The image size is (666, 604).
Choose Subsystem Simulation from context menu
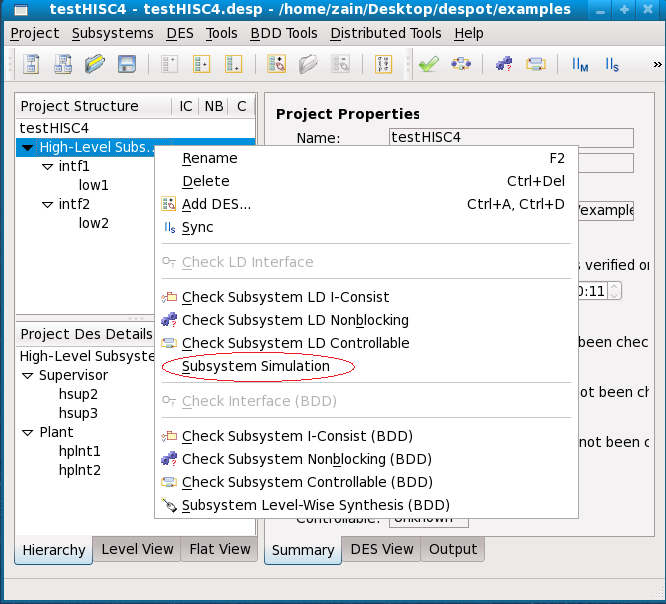[x=256, y=366]
